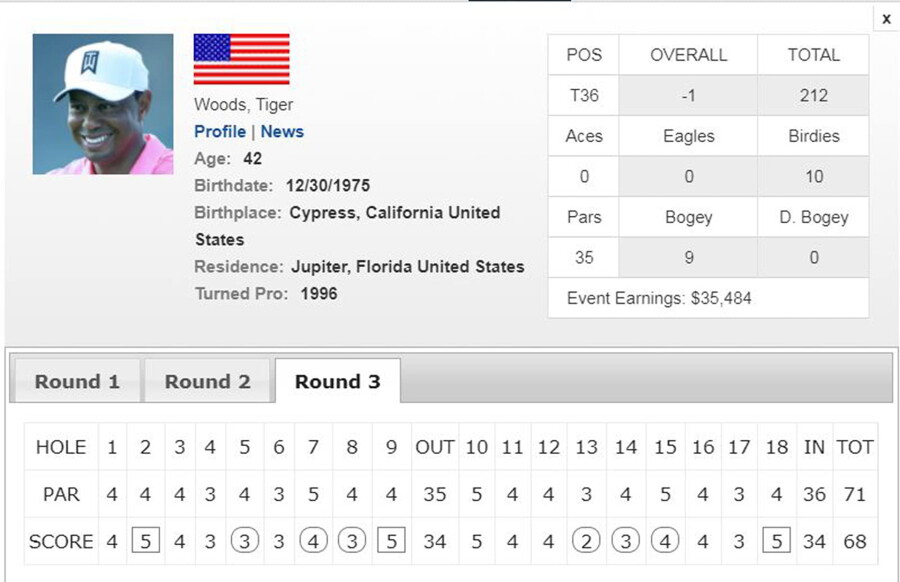The image size is (900, 582).
Task: Click the circled birdie 2 on hole 13
Action: pos(586,541)
